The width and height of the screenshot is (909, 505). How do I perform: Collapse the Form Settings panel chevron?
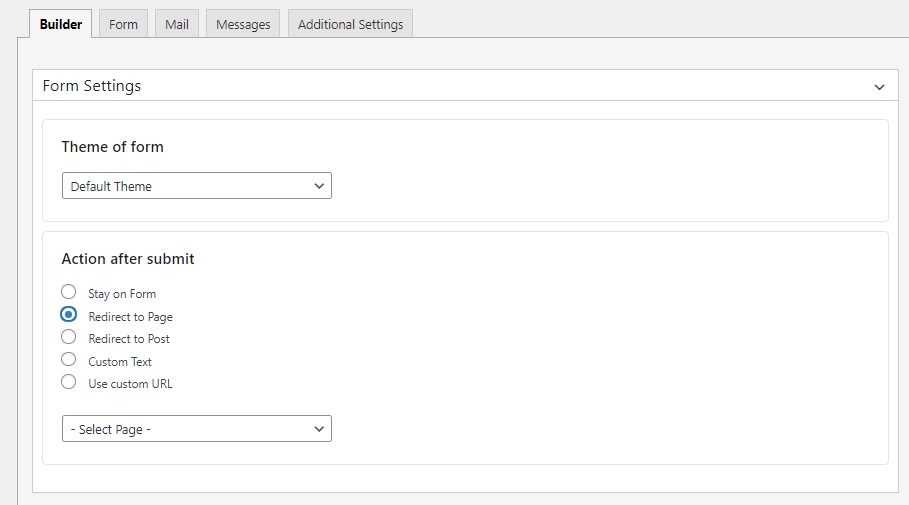pyautogui.click(x=879, y=87)
